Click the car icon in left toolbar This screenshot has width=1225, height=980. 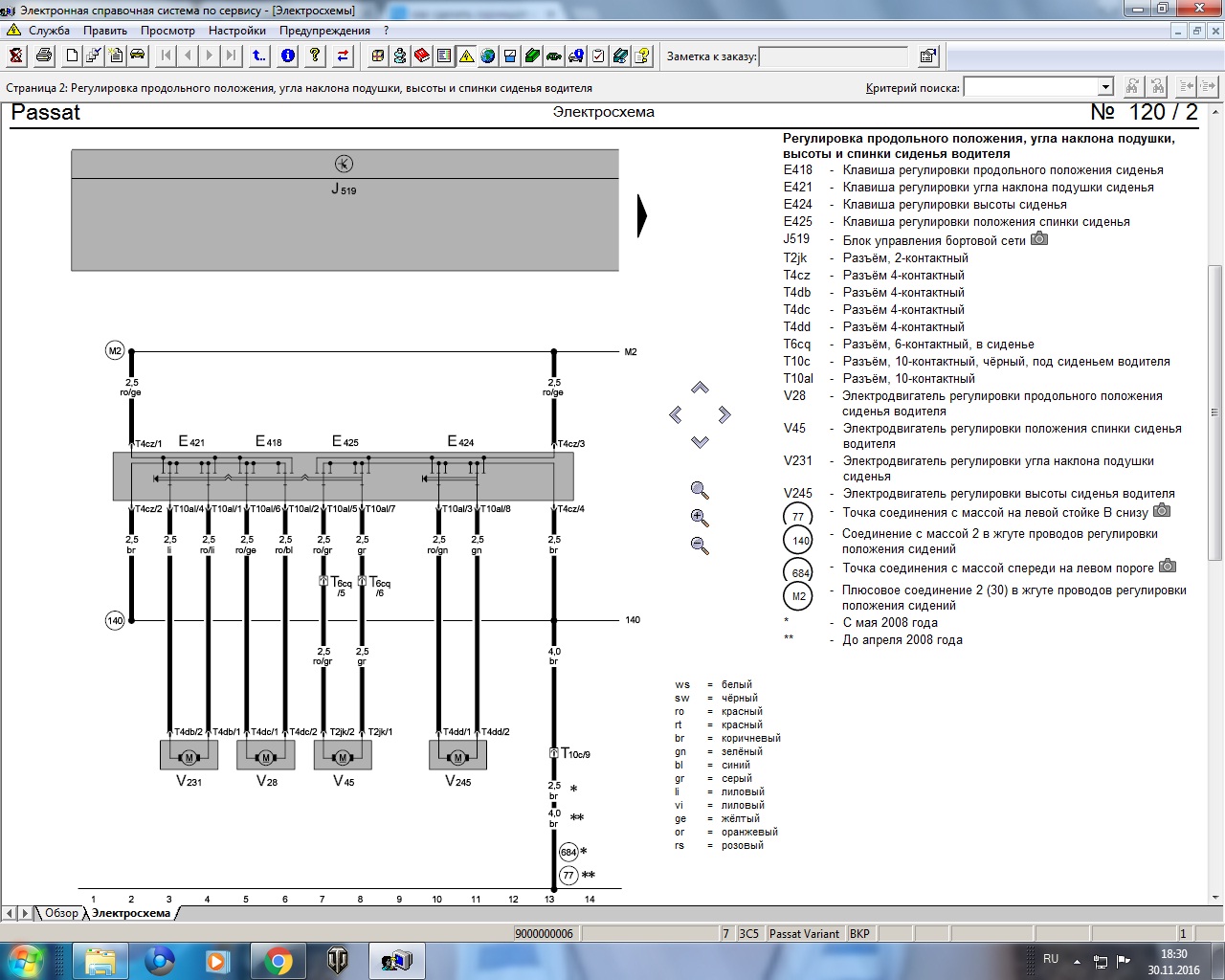(x=138, y=56)
